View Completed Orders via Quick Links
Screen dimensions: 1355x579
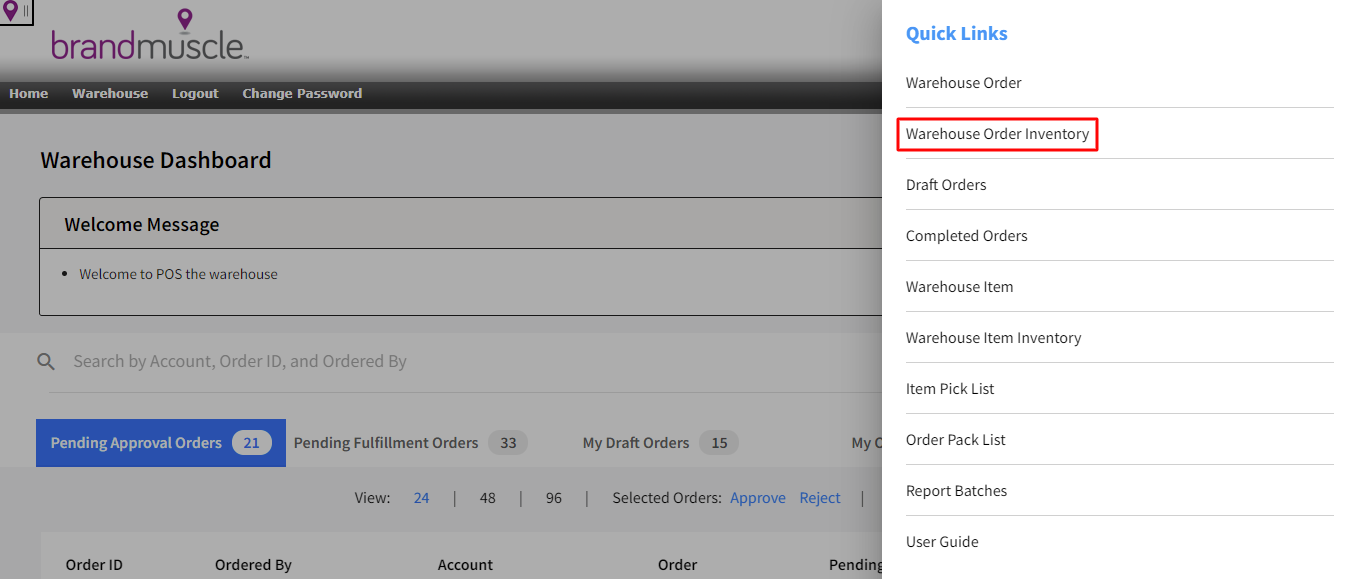click(966, 235)
